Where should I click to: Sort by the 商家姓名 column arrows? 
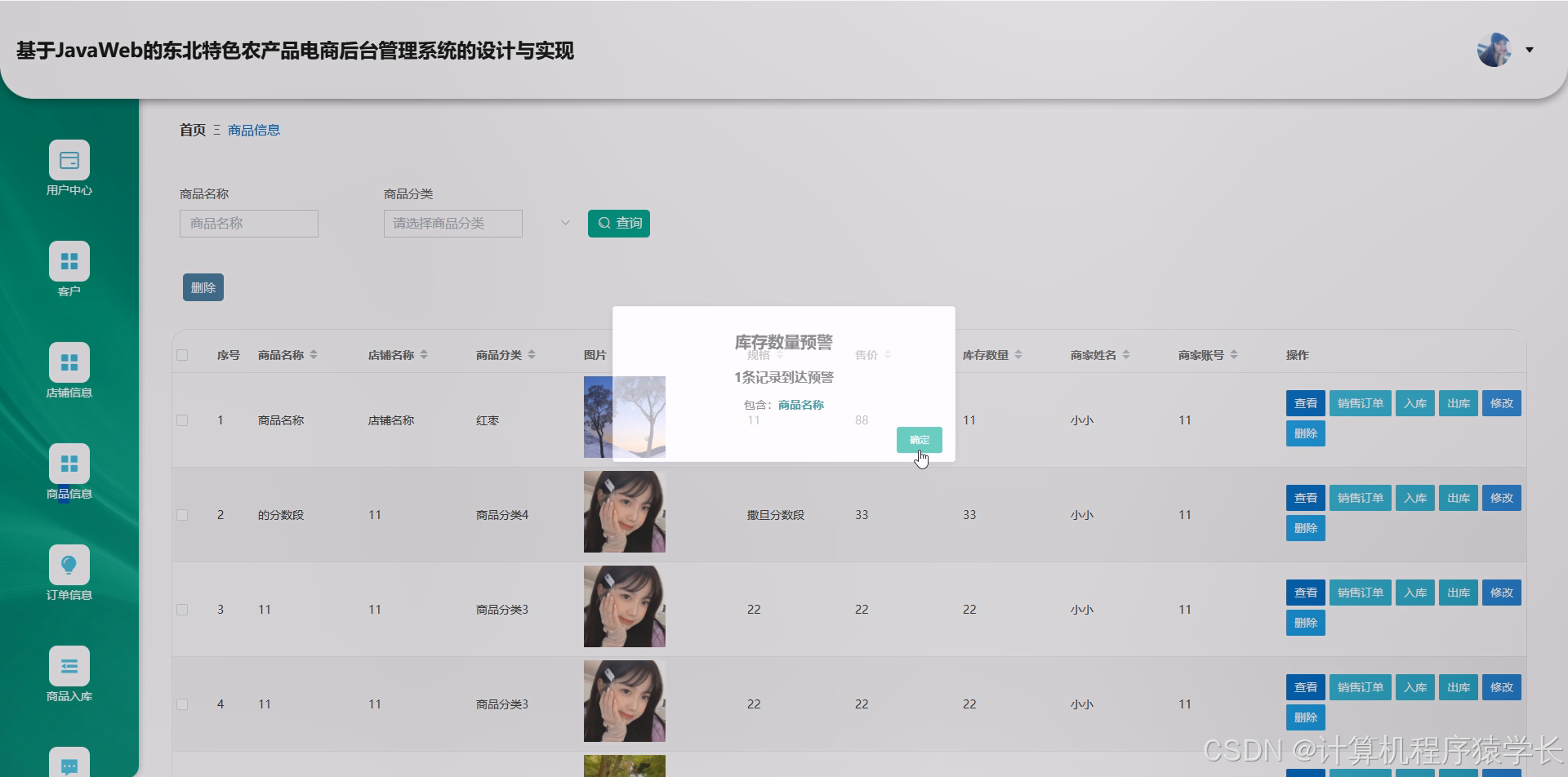pyautogui.click(x=1126, y=355)
